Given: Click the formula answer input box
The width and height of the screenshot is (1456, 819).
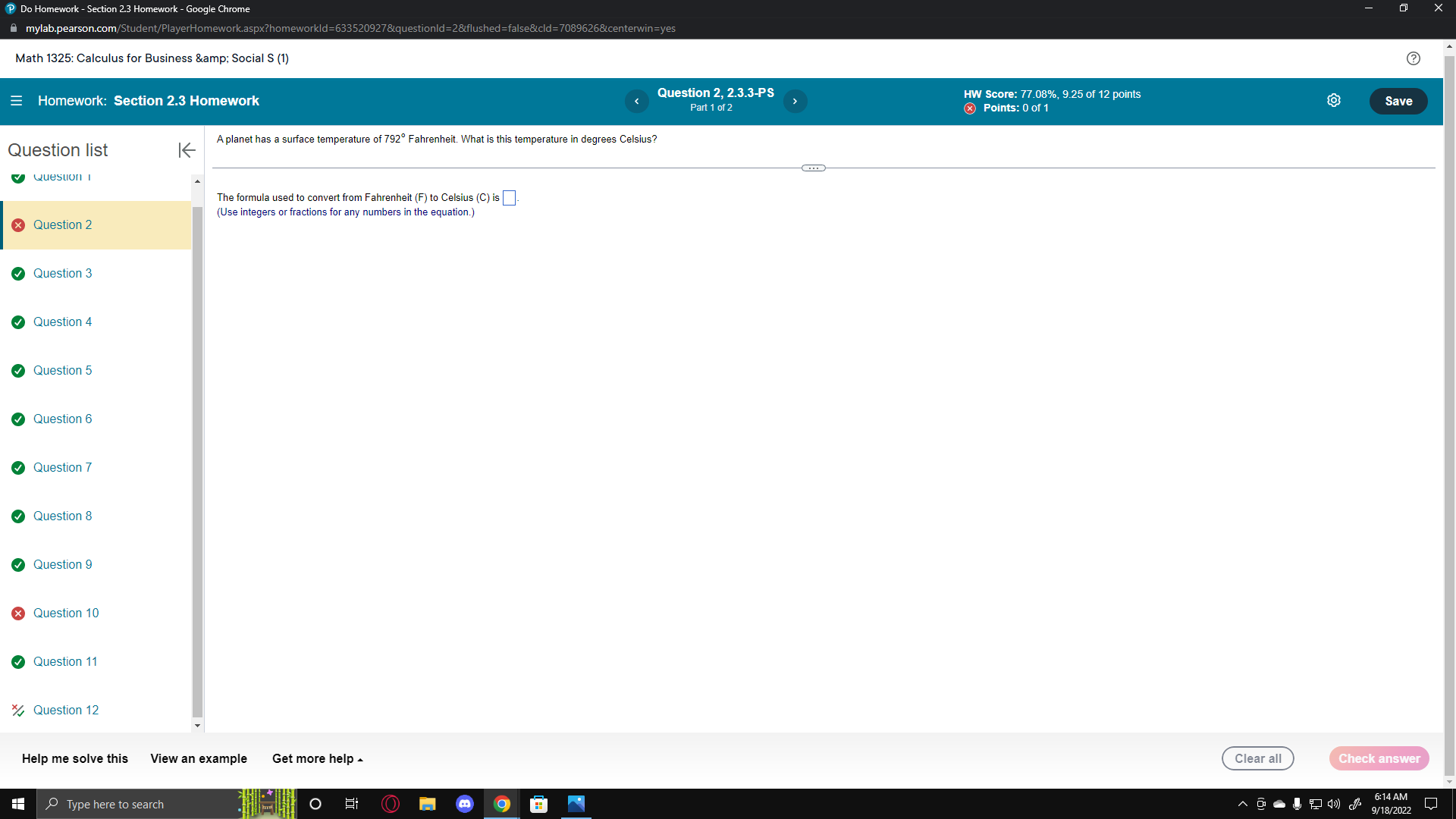Looking at the screenshot, I should (x=509, y=198).
